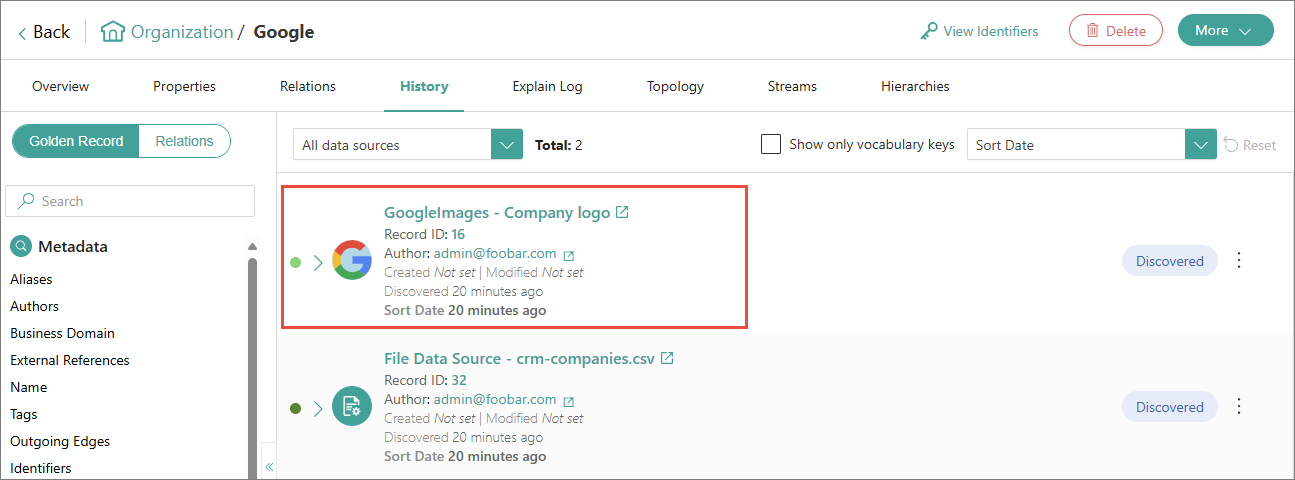Select Name in Metadata list
Screen dimensions: 1295x480
[28, 387]
